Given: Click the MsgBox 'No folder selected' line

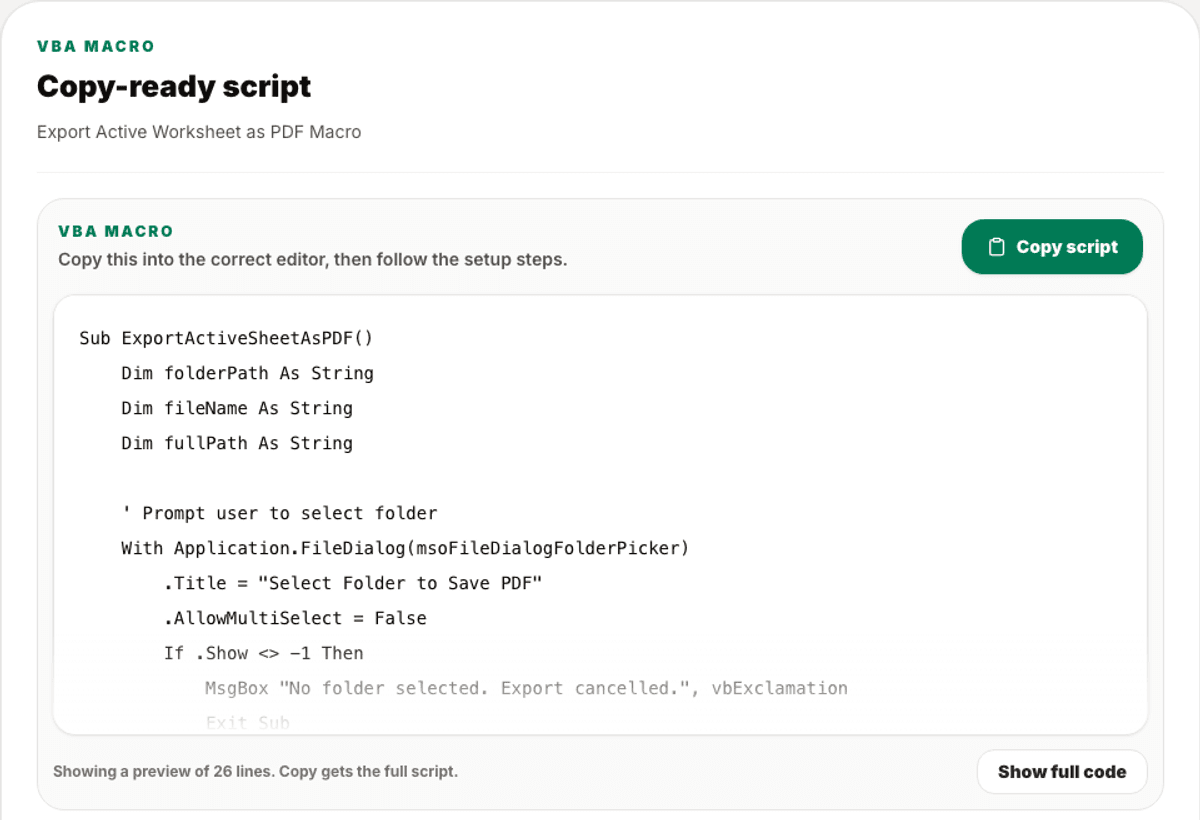Looking at the screenshot, I should point(526,688).
